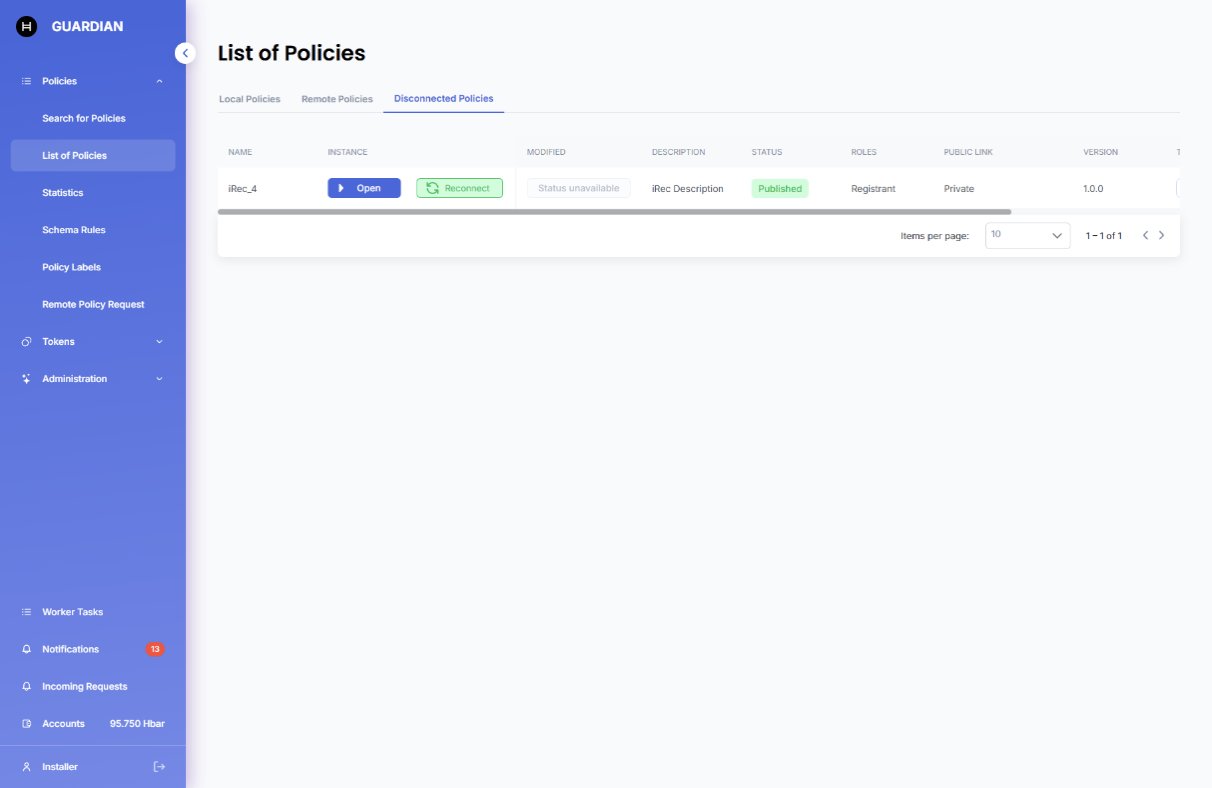Switch to the Remote Policies tab
This screenshot has height=788, width=1212.
(x=337, y=99)
